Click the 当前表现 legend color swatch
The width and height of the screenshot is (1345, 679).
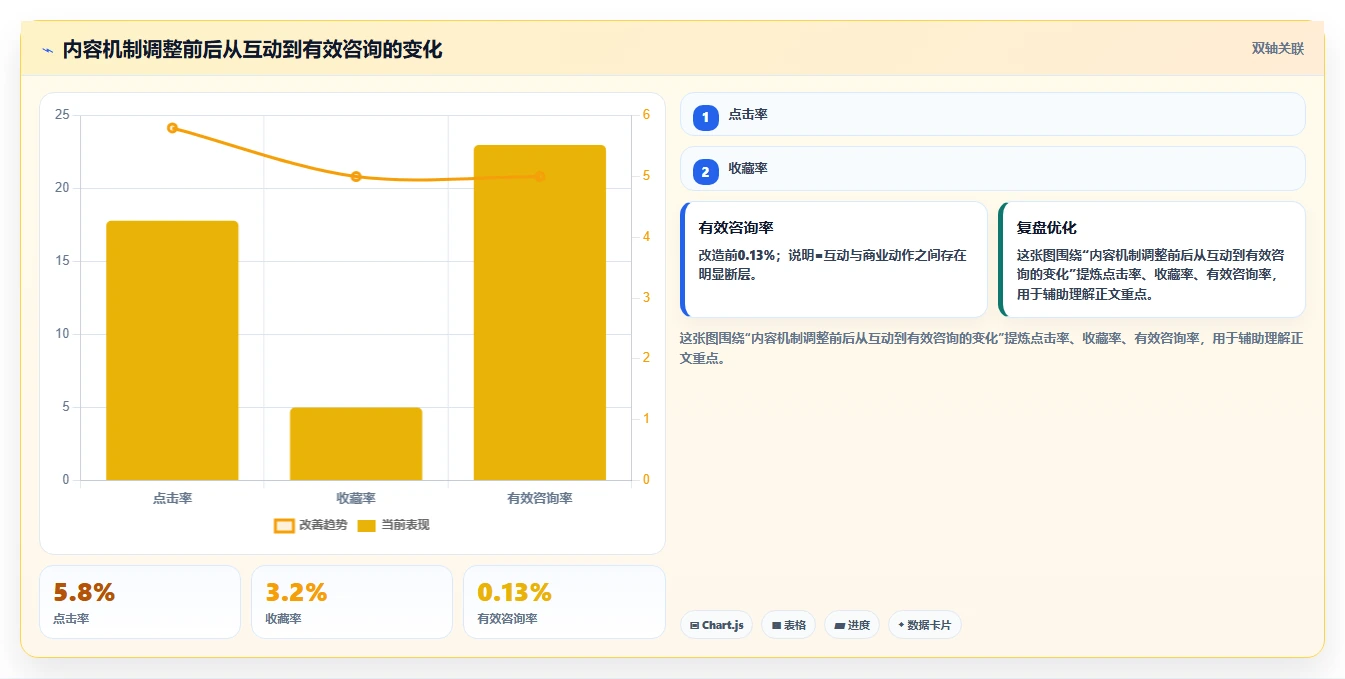coord(367,525)
